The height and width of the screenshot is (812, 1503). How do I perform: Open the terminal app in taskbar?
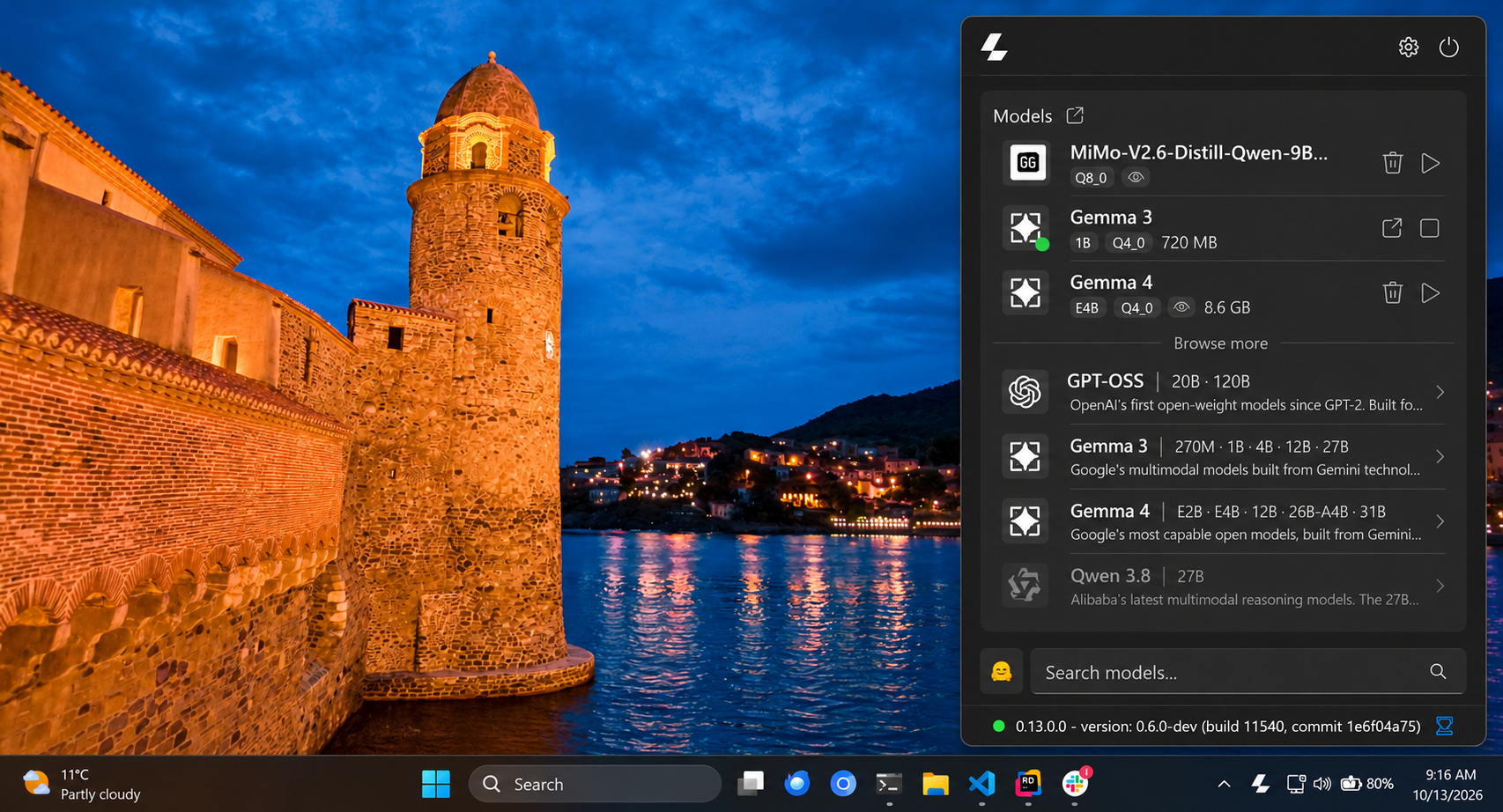tap(889, 783)
